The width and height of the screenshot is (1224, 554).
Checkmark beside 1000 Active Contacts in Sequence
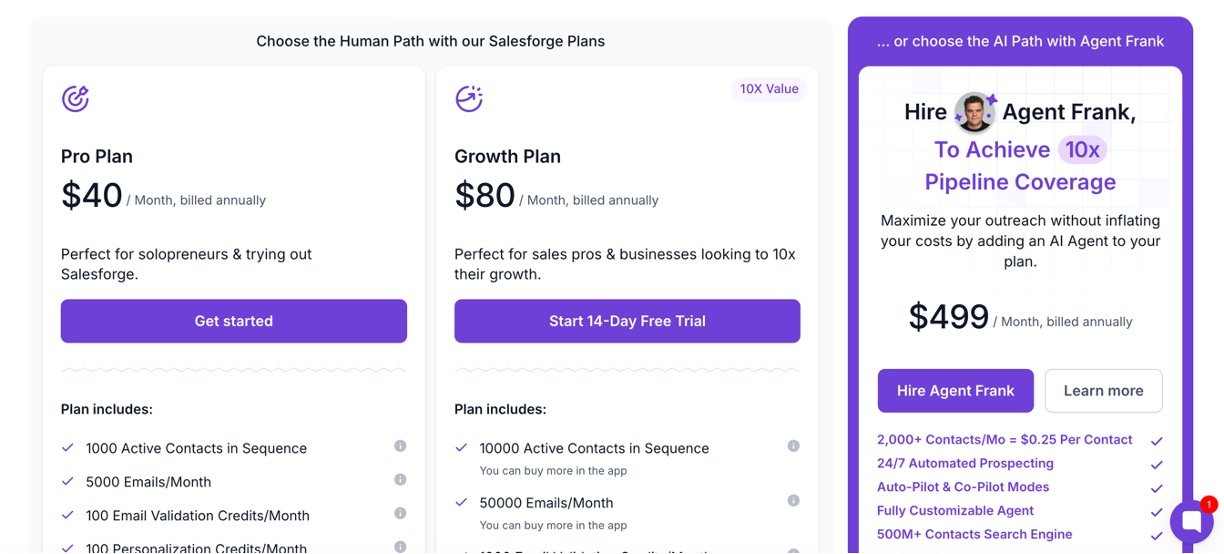[x=68, y=448]
